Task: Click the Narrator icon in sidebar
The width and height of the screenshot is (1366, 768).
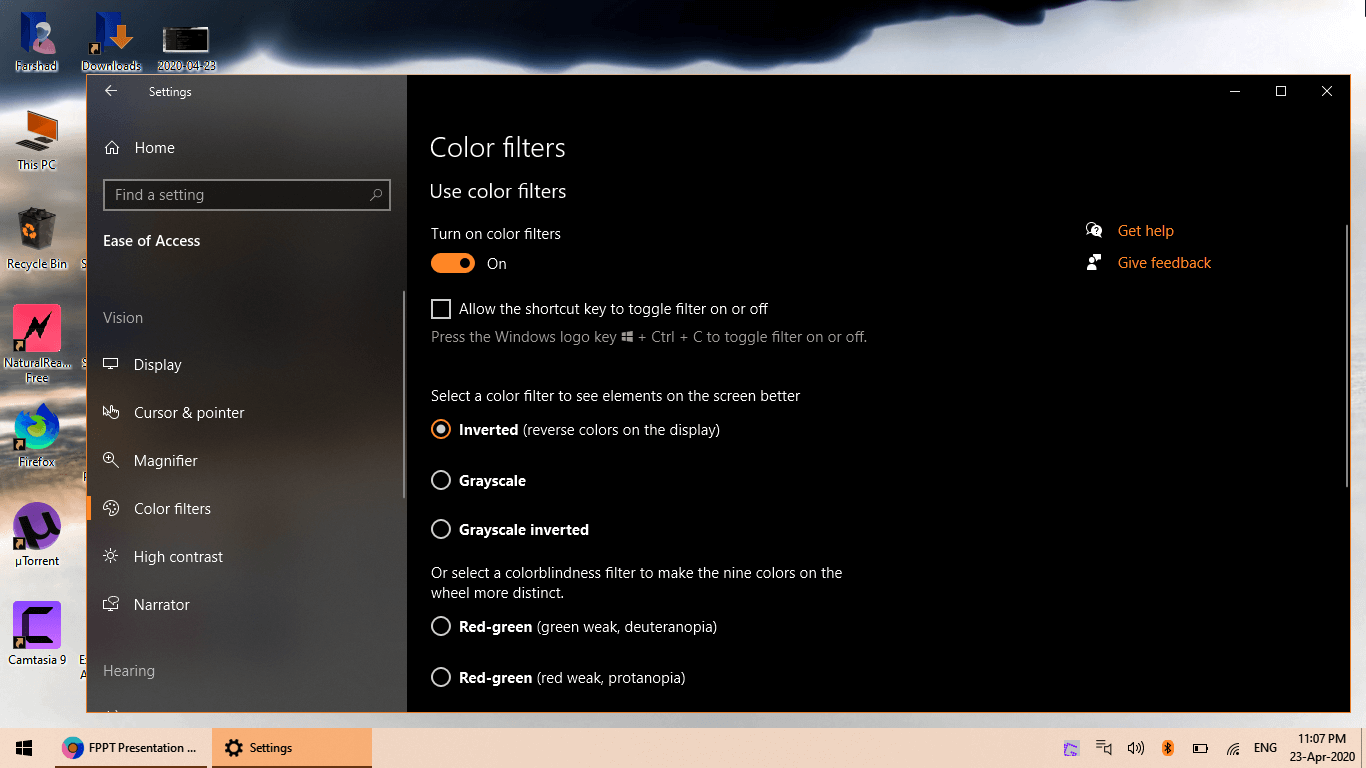Action: click(112, 605)
